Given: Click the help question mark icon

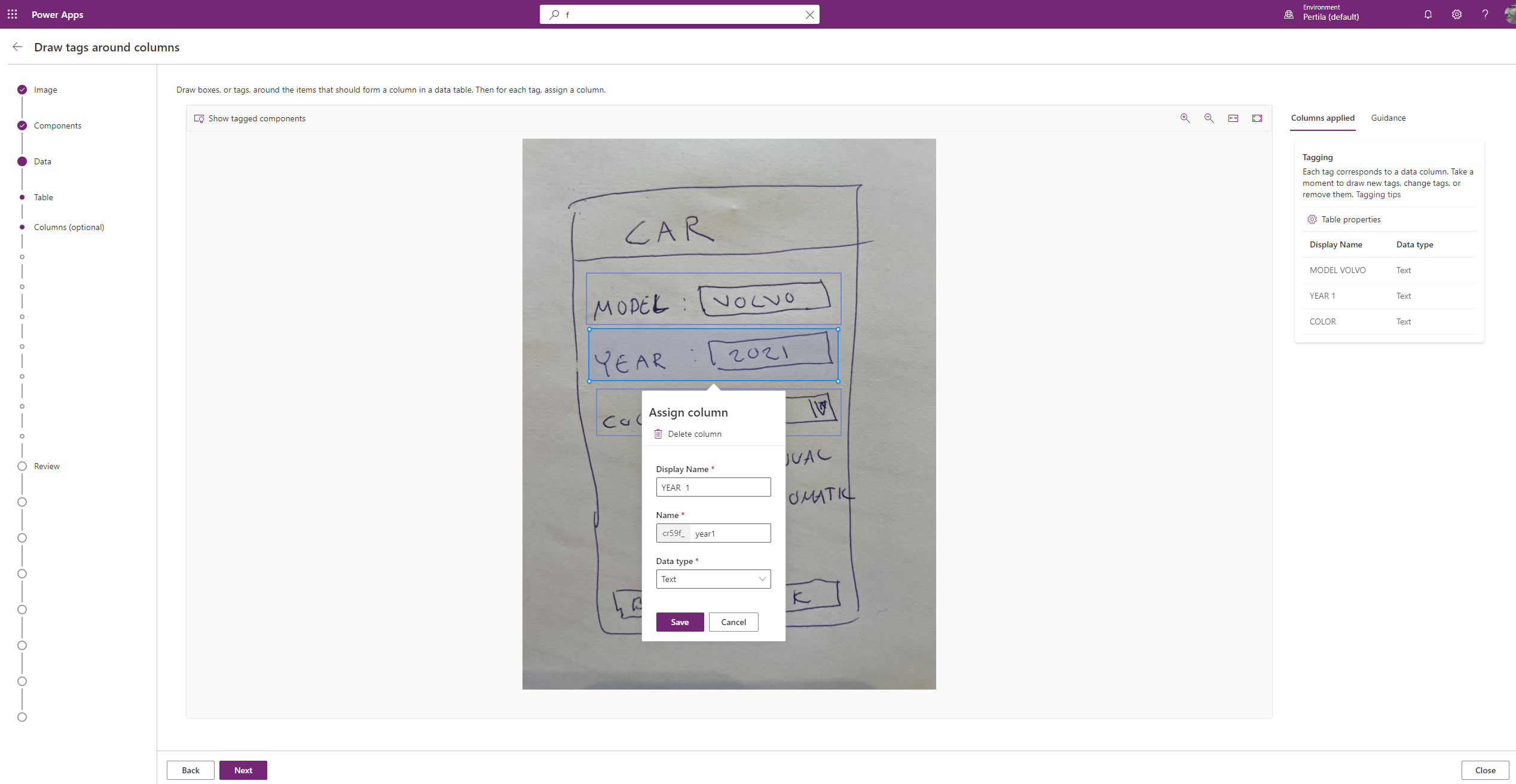Looking at the screenshot, I should [x=1485, y=14].
